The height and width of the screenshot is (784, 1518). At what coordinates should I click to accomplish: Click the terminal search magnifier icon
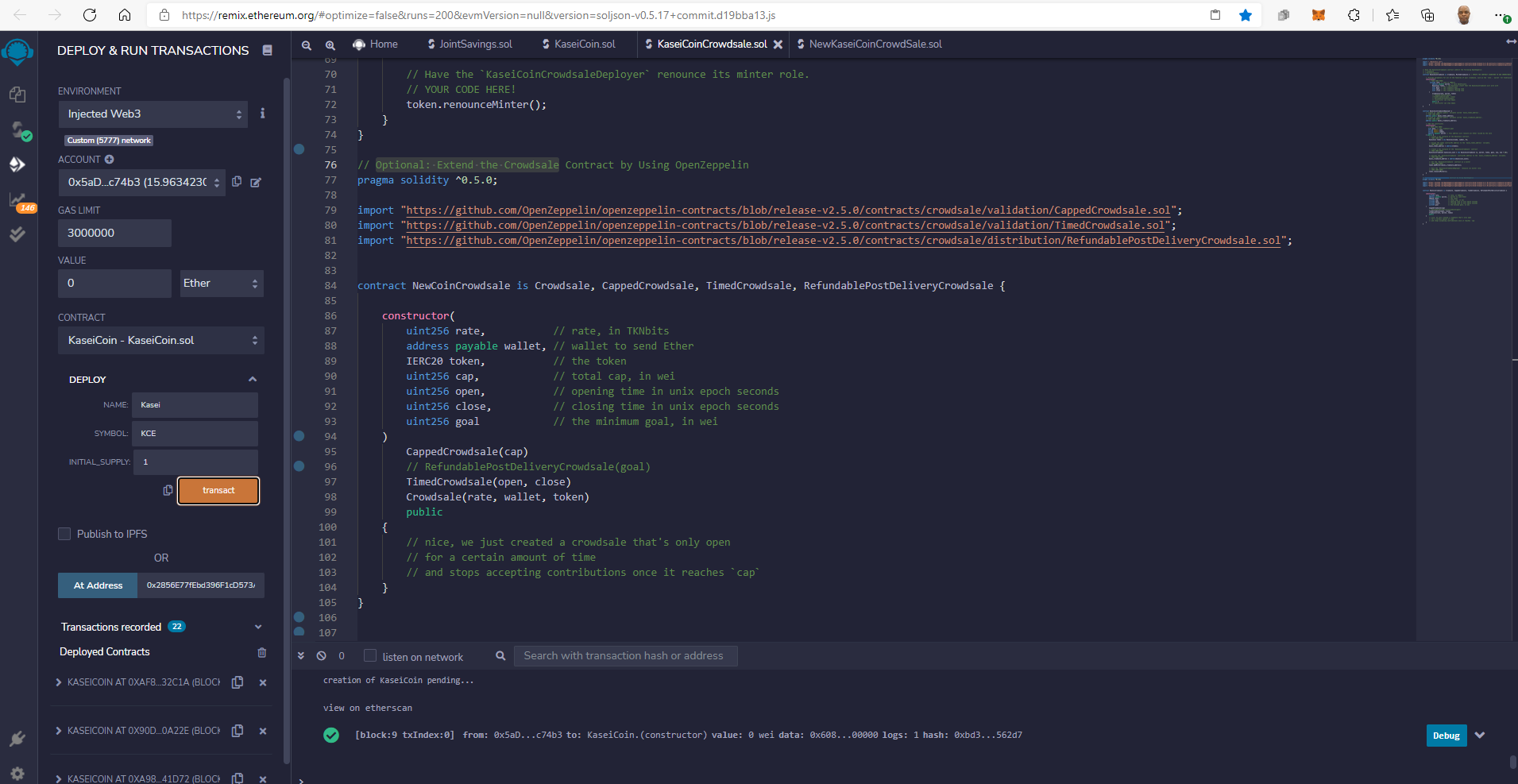point(500,655)
